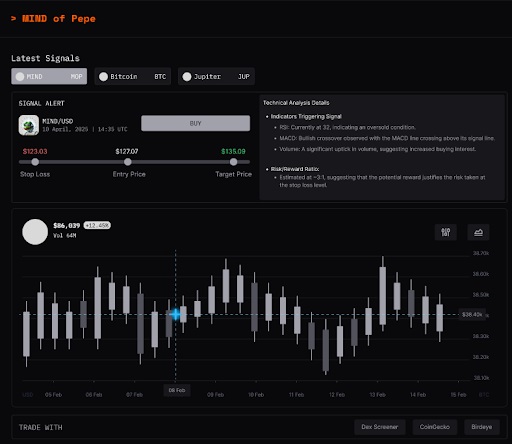The height and width of the screenshot is (444, 512).
Task: Open Dex Screener trading link
Action: coord(380,427)
